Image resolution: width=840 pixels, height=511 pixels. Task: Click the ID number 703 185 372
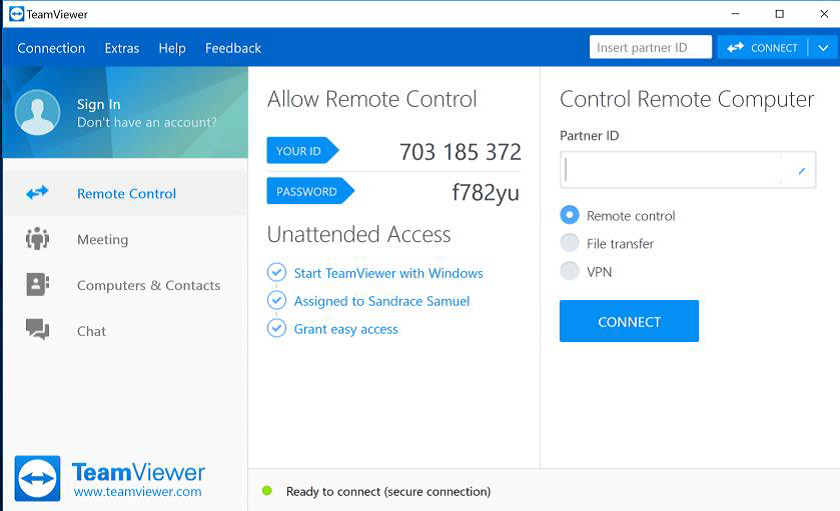pos(460,152)
